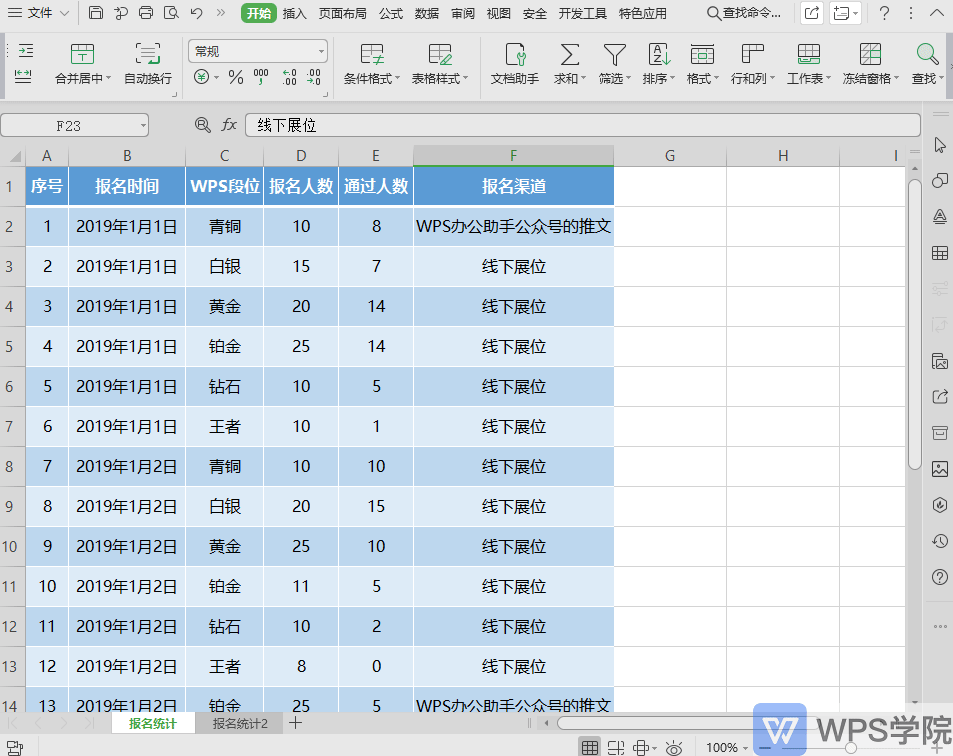This screenshot has width=953, height=756.
Task: Expand Merge and Center dropdown arrow
Action: pyautogui.click(x=109, y=78)
